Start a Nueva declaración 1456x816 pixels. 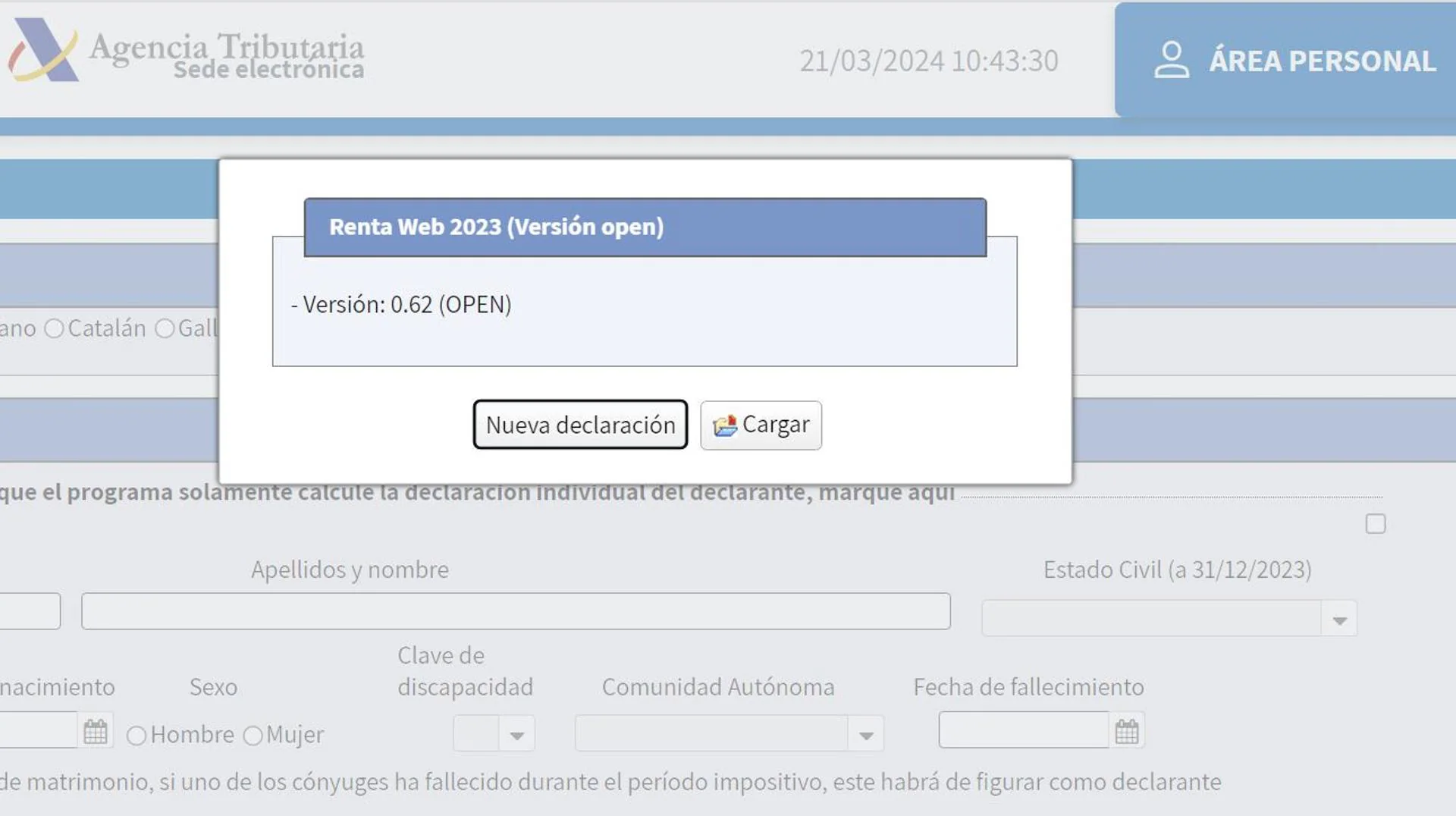580,425
